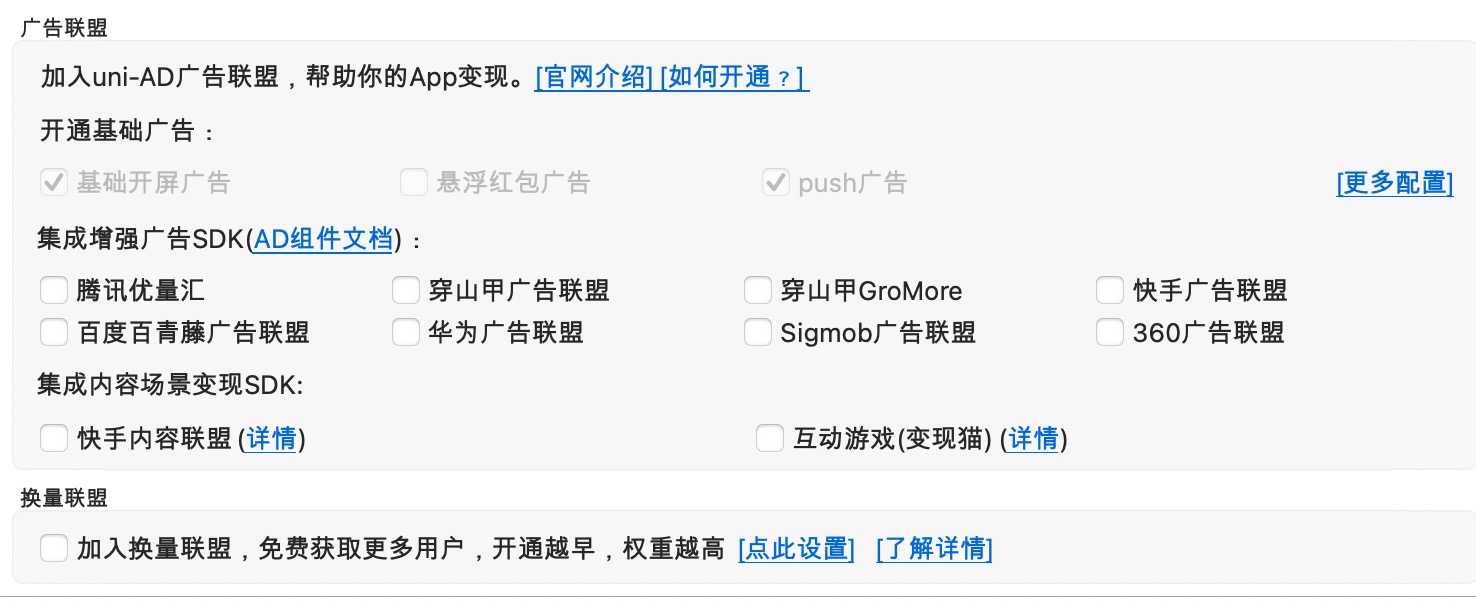The width and height of the screenshot is (1476, 604).
Task: Toggle the 基础开屏广告 checkbox
Action: tap(54, 182)
